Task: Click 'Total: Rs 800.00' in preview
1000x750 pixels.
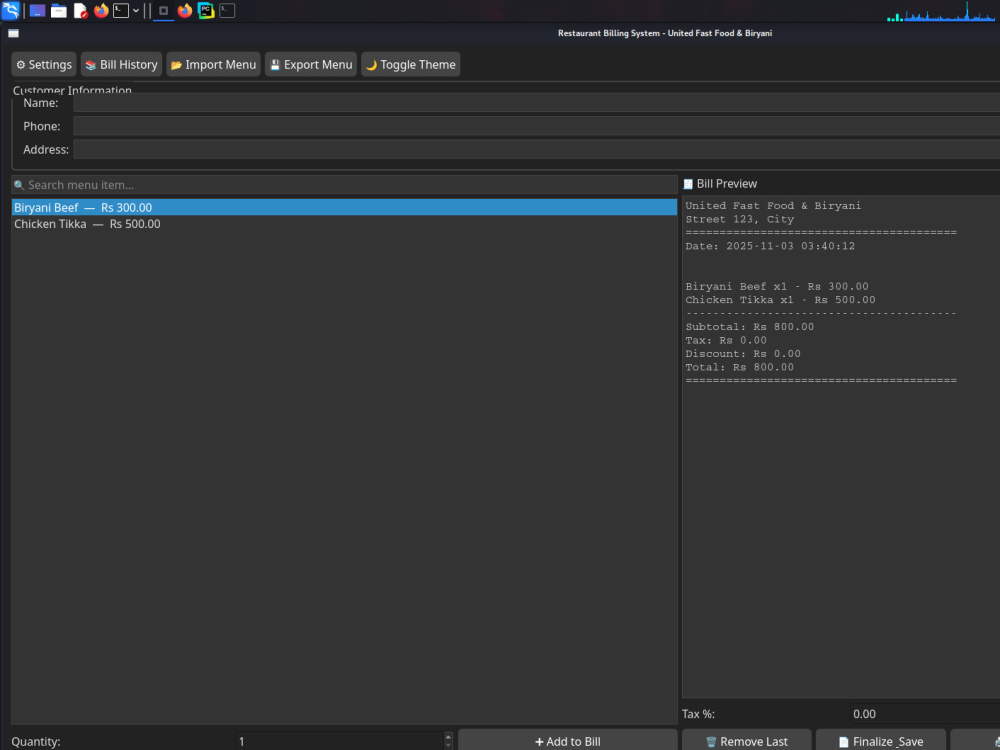Action: tap(739, 367)
